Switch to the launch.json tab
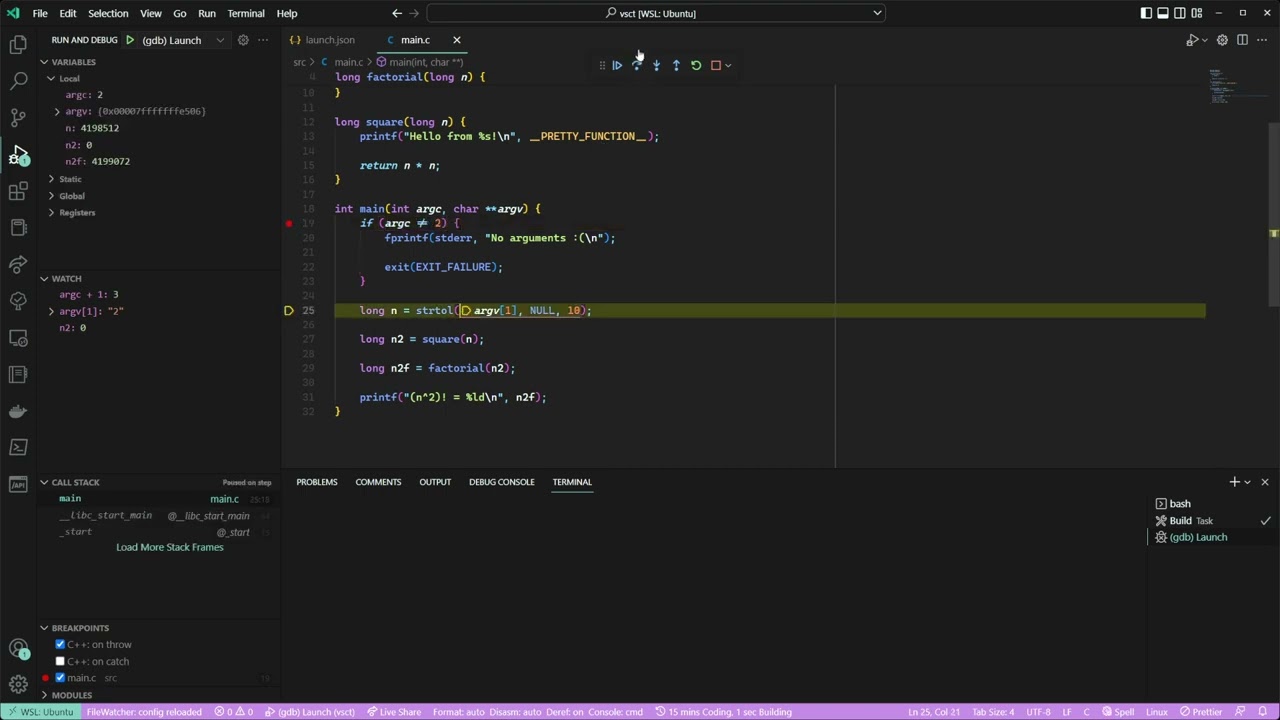Viewport: 1280px width, 720px height. click(x=330, y=40)
